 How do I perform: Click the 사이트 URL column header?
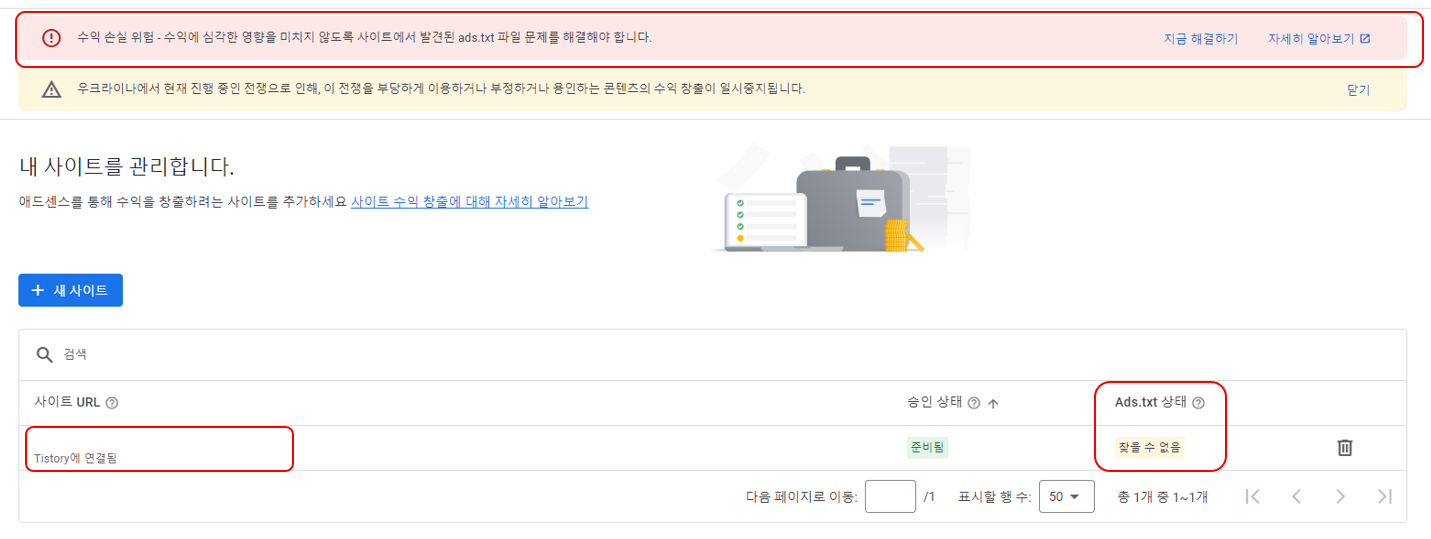(x=68, y=403)
